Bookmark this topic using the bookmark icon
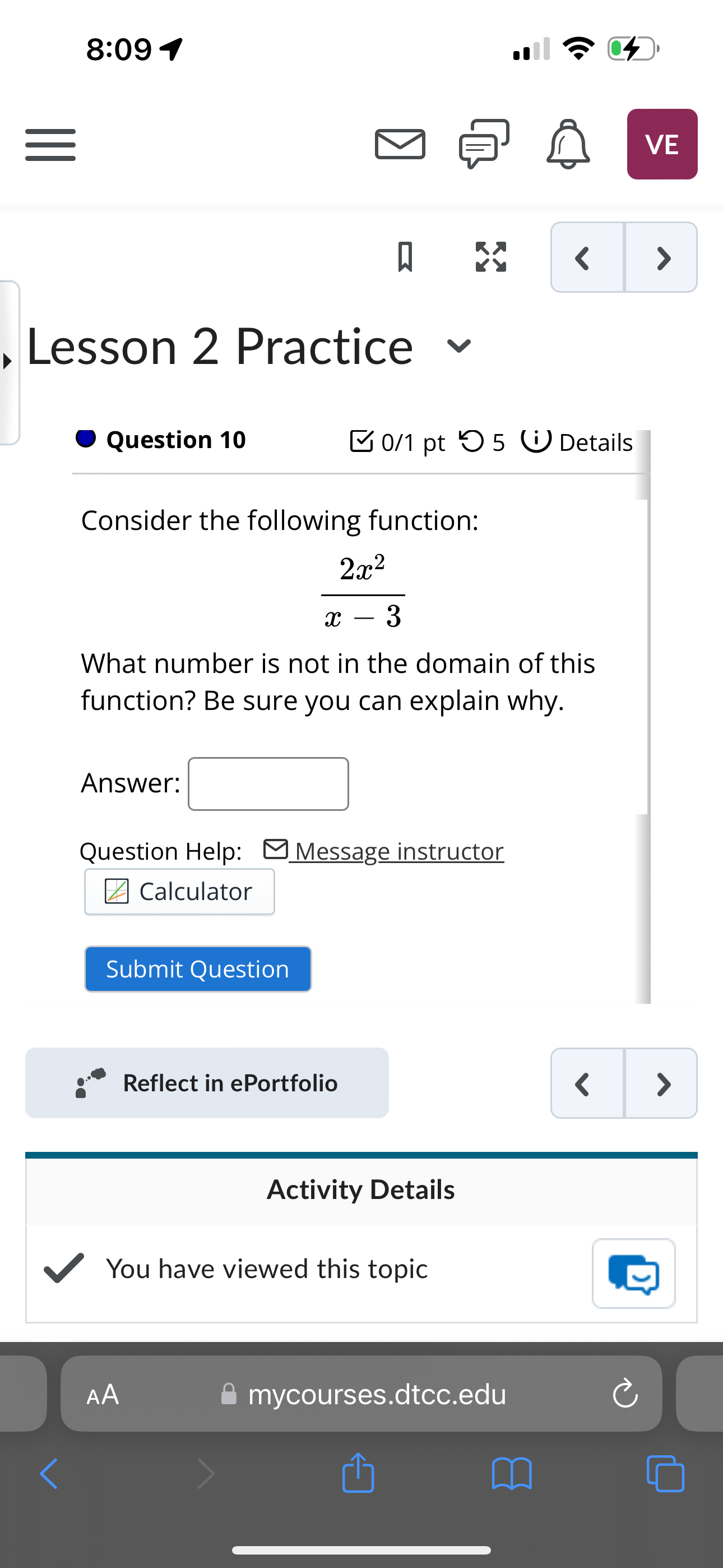 406,257
